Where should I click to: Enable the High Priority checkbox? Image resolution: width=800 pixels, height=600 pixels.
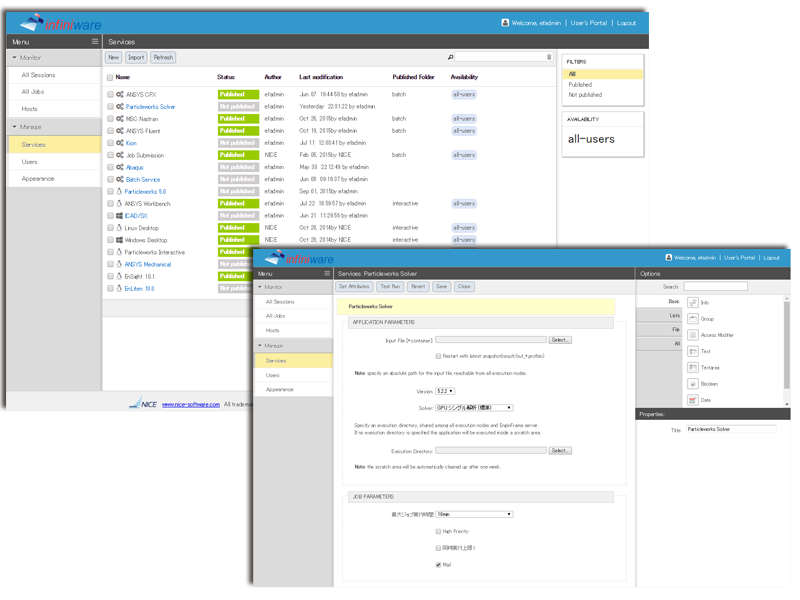click(x=438, y=532)
